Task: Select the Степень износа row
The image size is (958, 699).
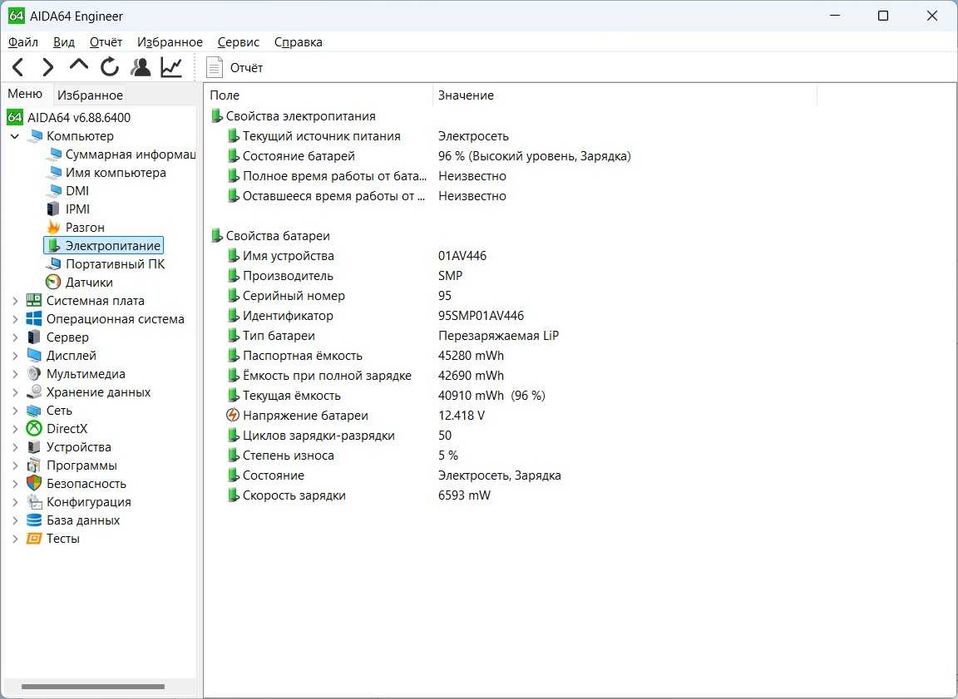Action: click(342, 455)
